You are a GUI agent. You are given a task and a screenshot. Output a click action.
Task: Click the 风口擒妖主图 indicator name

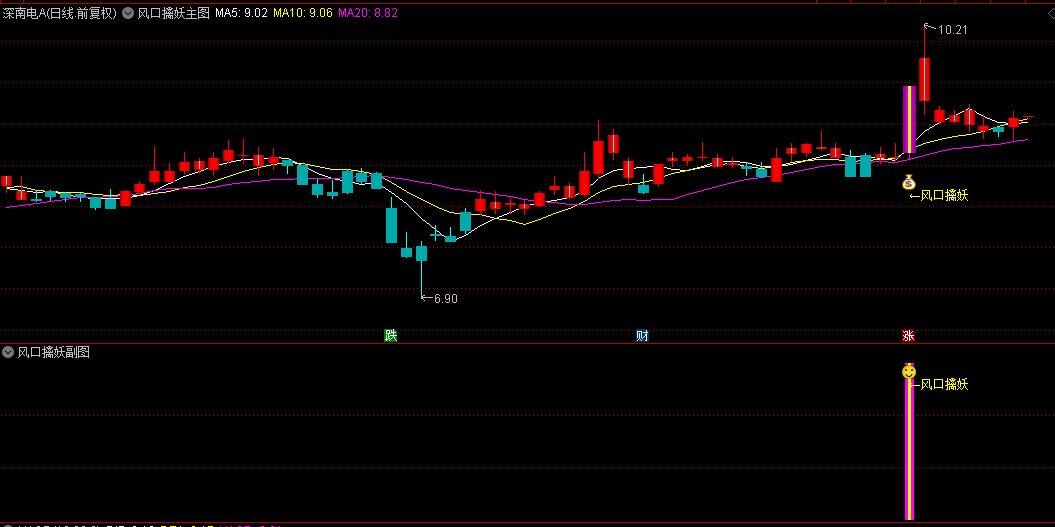(x=174, y=13)
